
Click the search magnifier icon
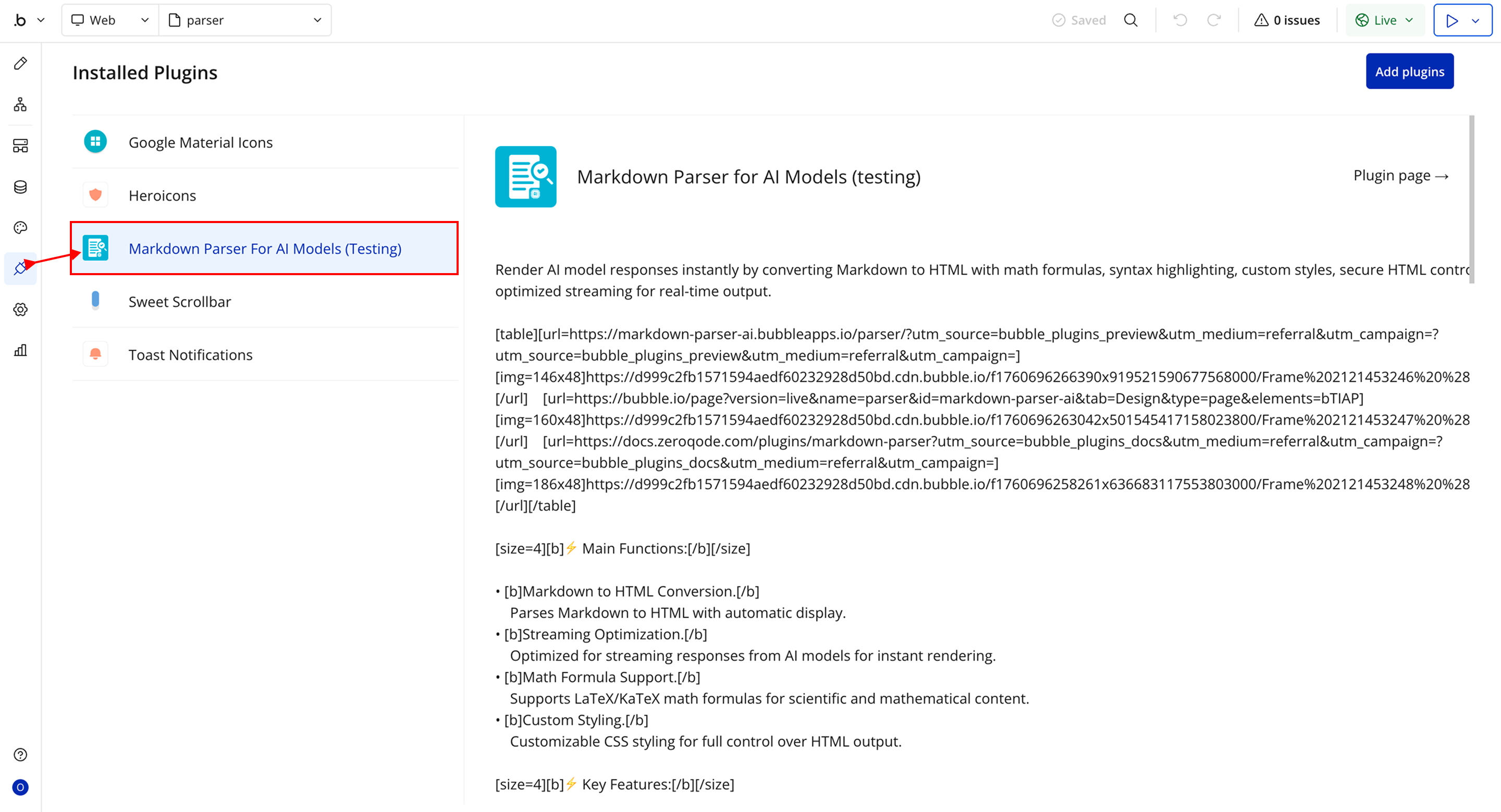[1130, 20]
